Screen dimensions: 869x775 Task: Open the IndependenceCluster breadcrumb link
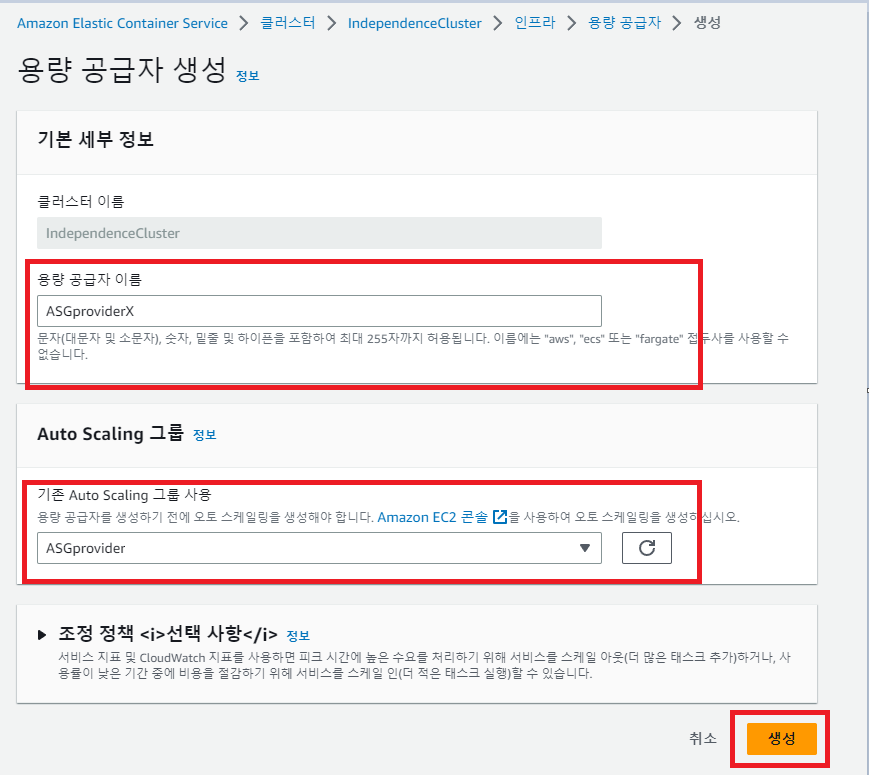(415, 23)
